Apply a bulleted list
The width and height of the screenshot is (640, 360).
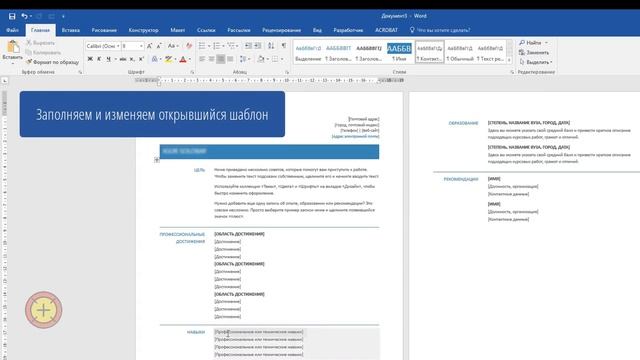(202, 46)
